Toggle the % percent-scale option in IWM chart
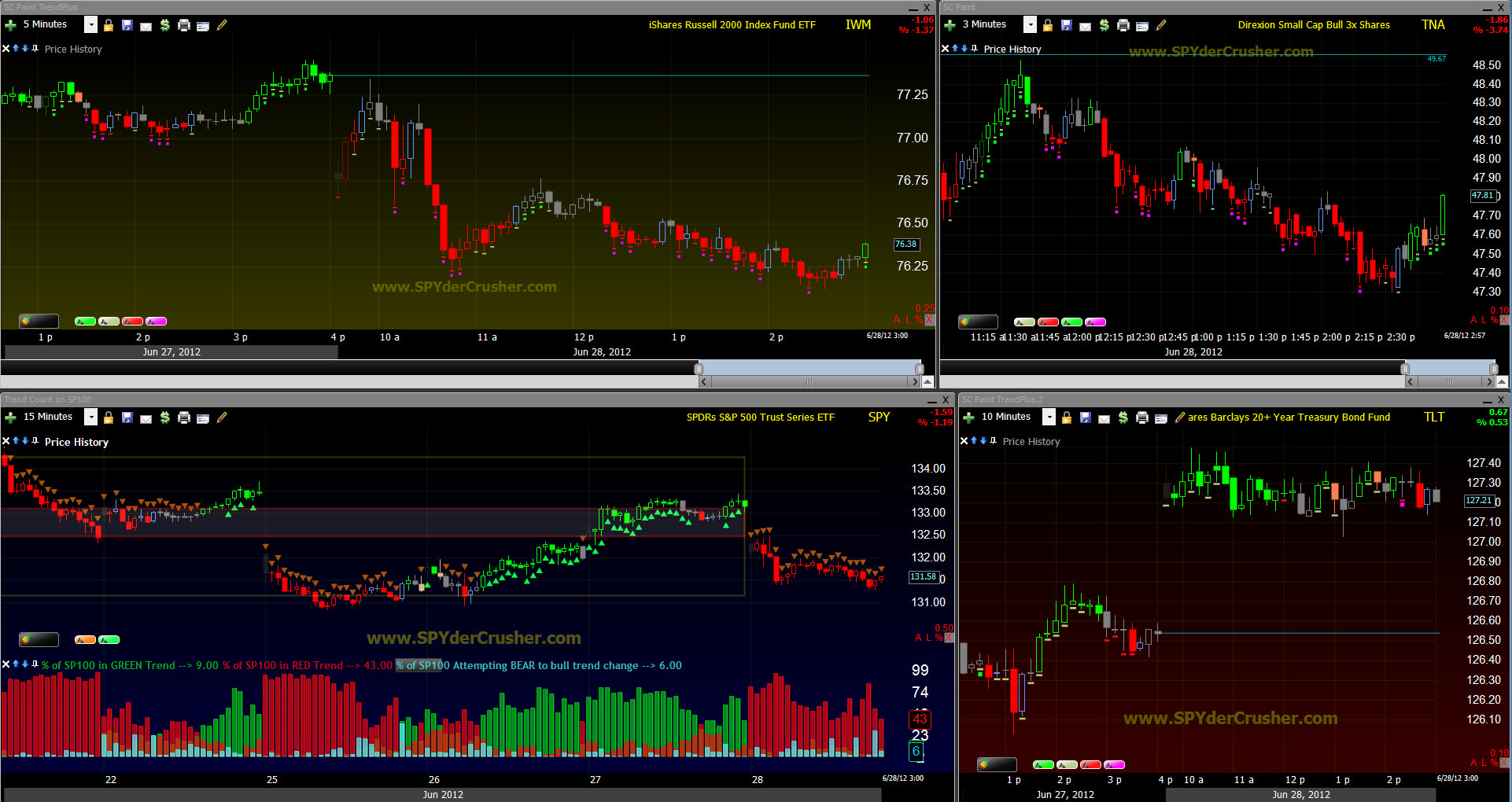The height and width of the screenshot is (802, 1512). (919, 319)
